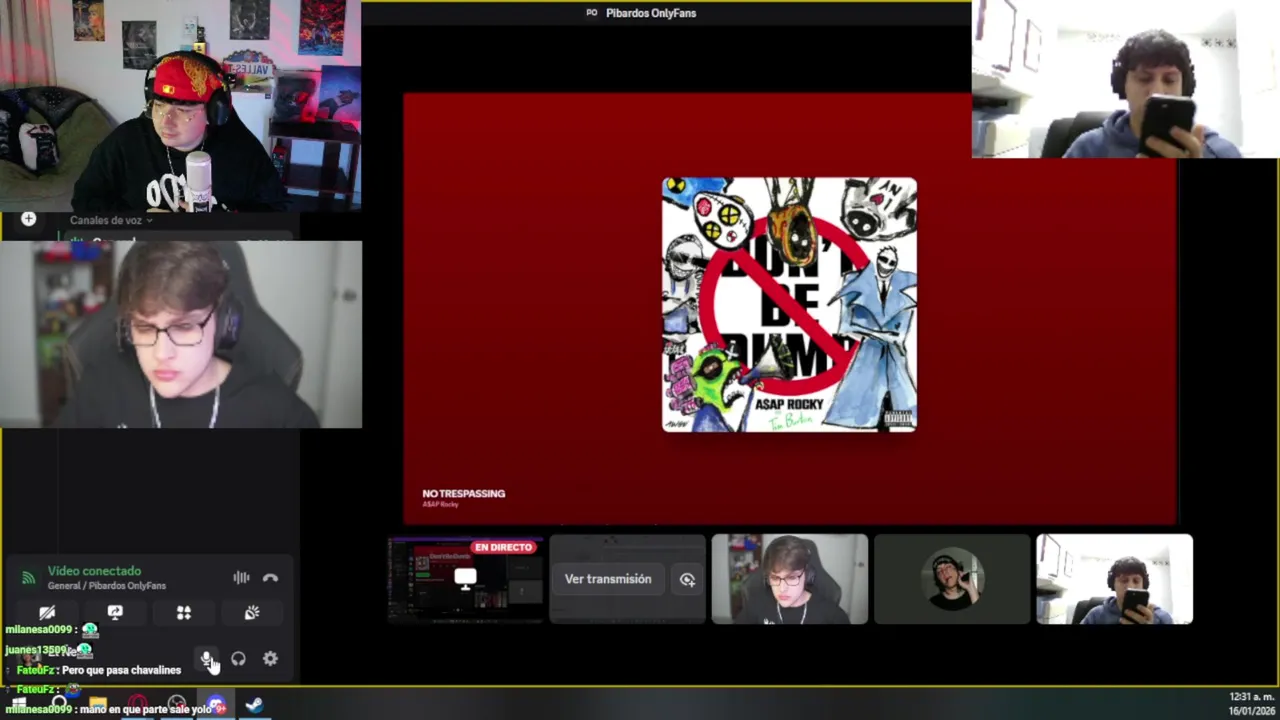
Task: Open noise suppression waveform icon
Action: click(241, 578)
